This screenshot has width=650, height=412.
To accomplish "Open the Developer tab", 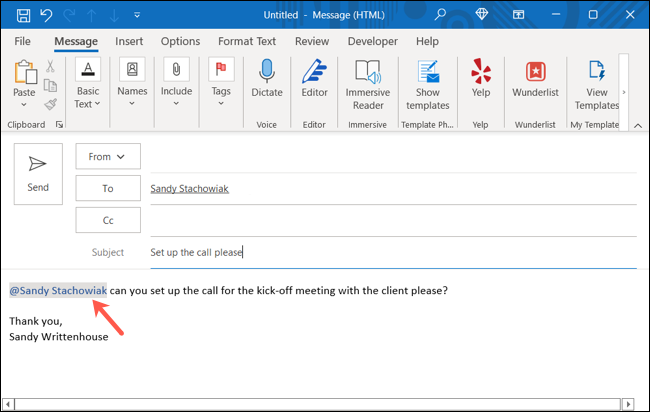I will (x=372, y=41).
